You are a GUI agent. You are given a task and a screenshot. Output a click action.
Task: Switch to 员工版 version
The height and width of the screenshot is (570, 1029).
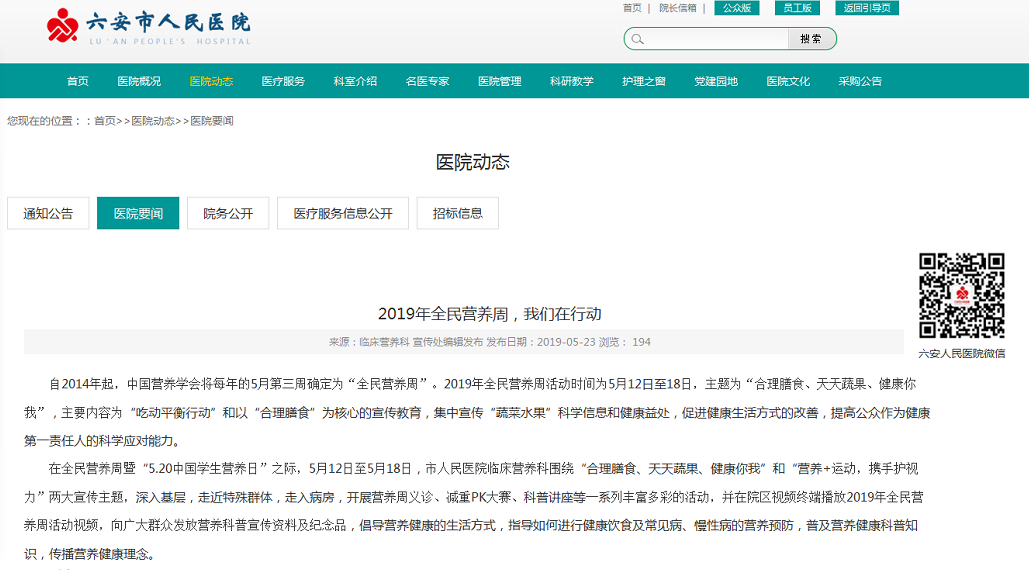(x=797, y=8)
